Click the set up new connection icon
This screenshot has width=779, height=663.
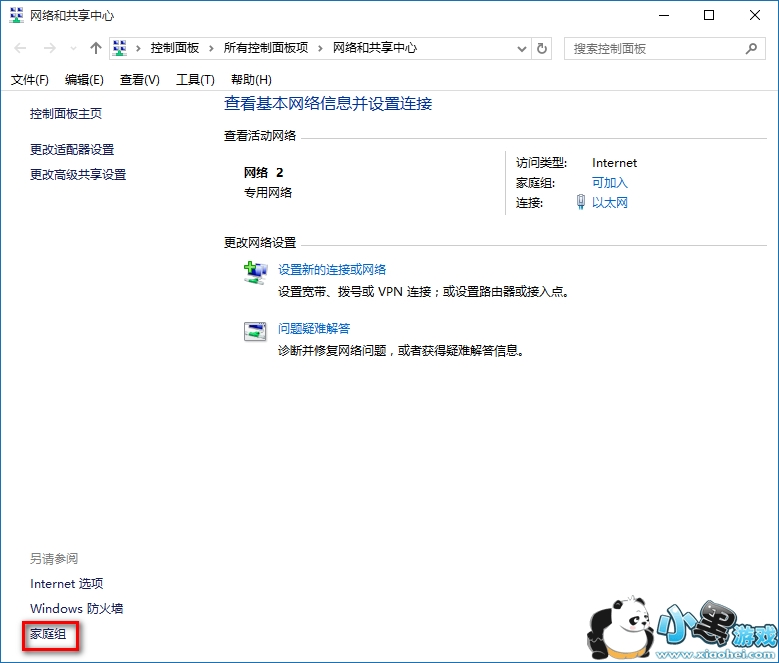[256, 272]
